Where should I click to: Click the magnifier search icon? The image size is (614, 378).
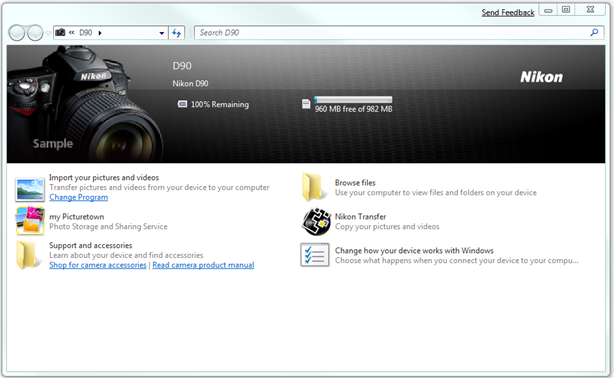tap(594, 33)
